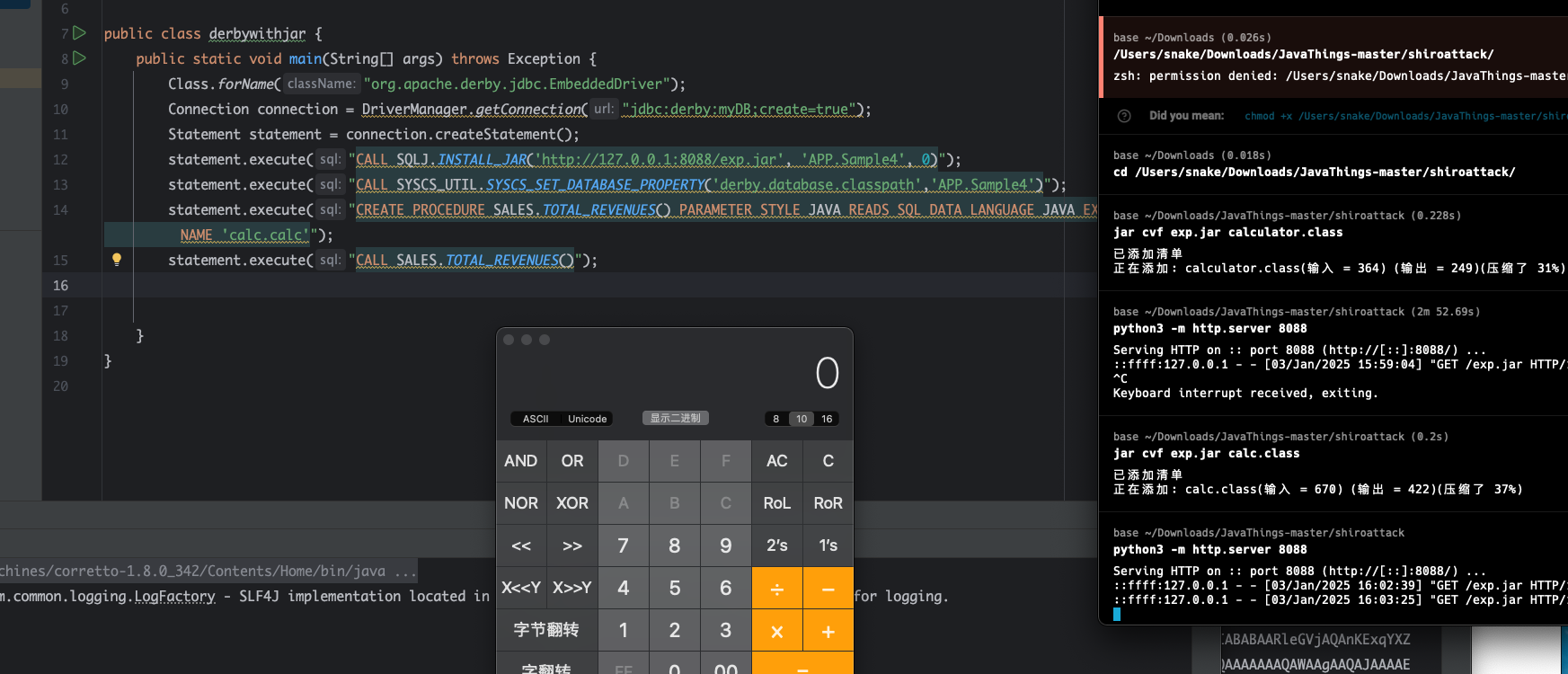The image size is (1568, 674).
Task: Click digit 3 on calculator keypad
Action: pyautogui.click(x=726, y=630)
